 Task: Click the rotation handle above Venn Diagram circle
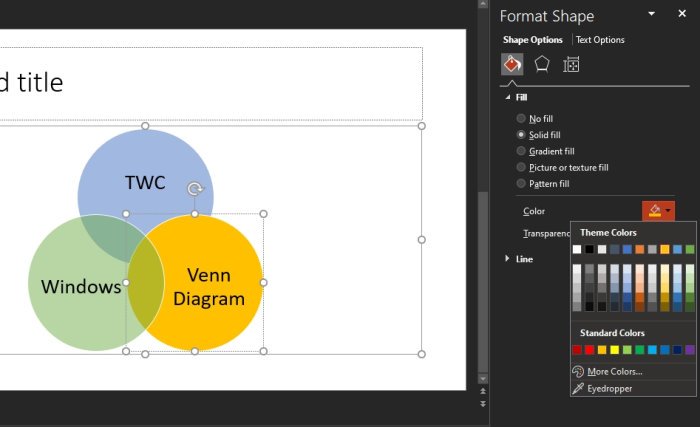click(195, 189)
